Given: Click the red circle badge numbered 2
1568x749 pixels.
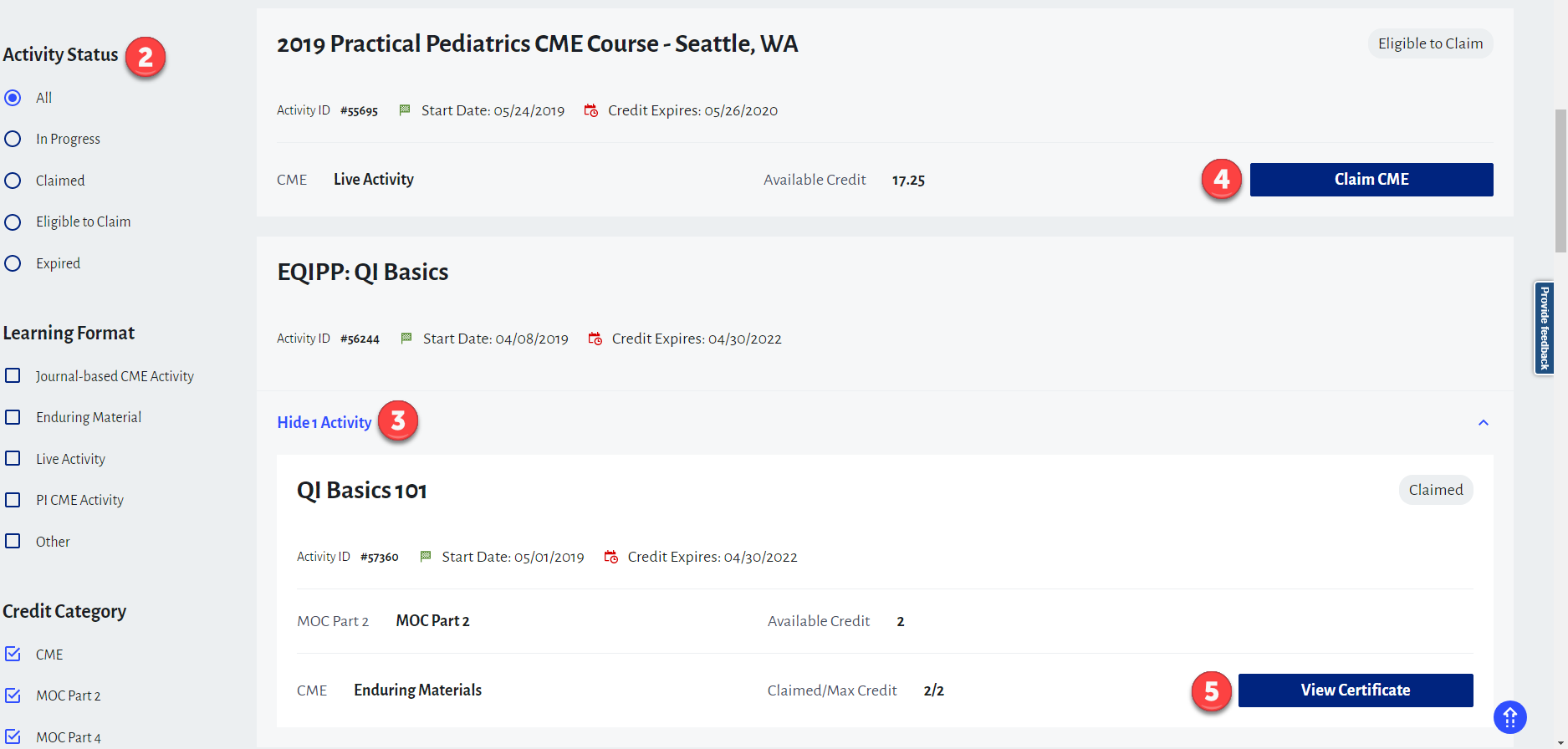Looking at the screenshot, I should [x=146, y=58].
